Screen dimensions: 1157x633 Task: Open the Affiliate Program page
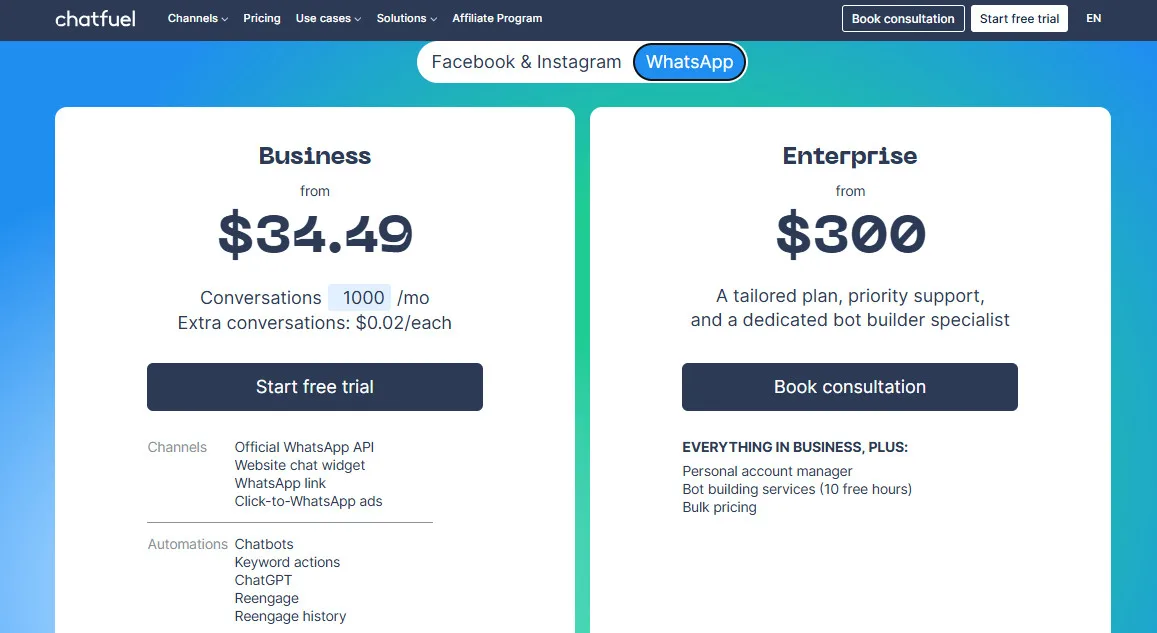pos(497,18)
